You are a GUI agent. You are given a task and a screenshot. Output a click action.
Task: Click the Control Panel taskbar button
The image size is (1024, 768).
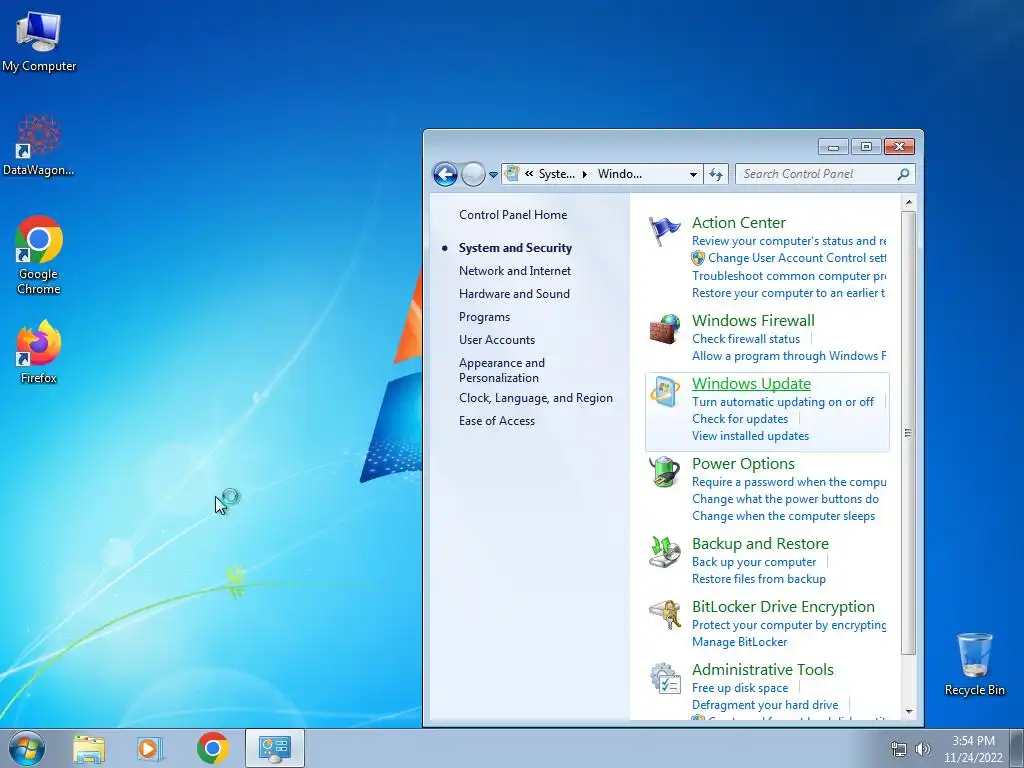click(x=275, y=748)
